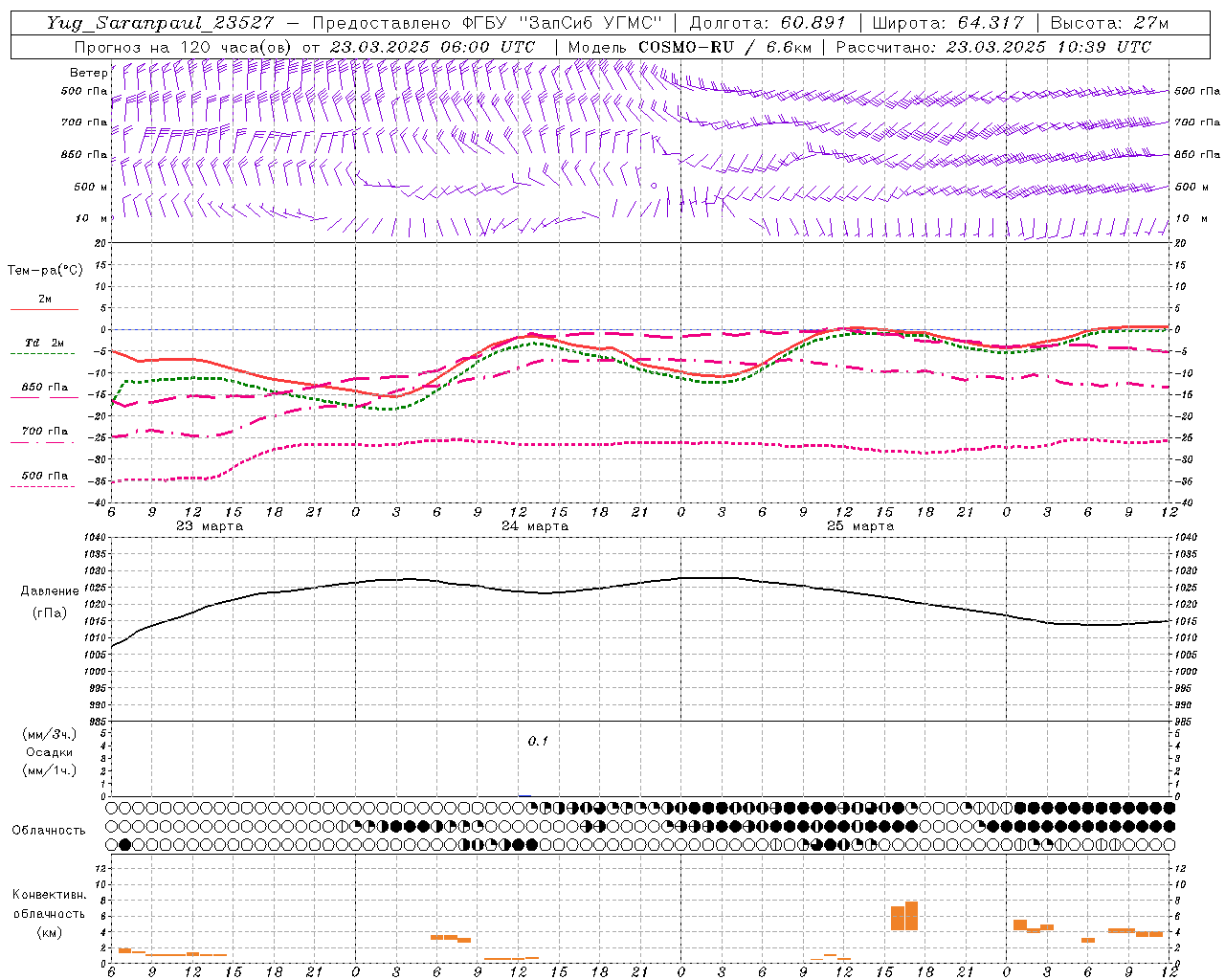The width and height of the screenshot is (1225, 980).
Task: Click the Облачность cloud cover label
Action: pyautogui.click(x=49, y=831)
